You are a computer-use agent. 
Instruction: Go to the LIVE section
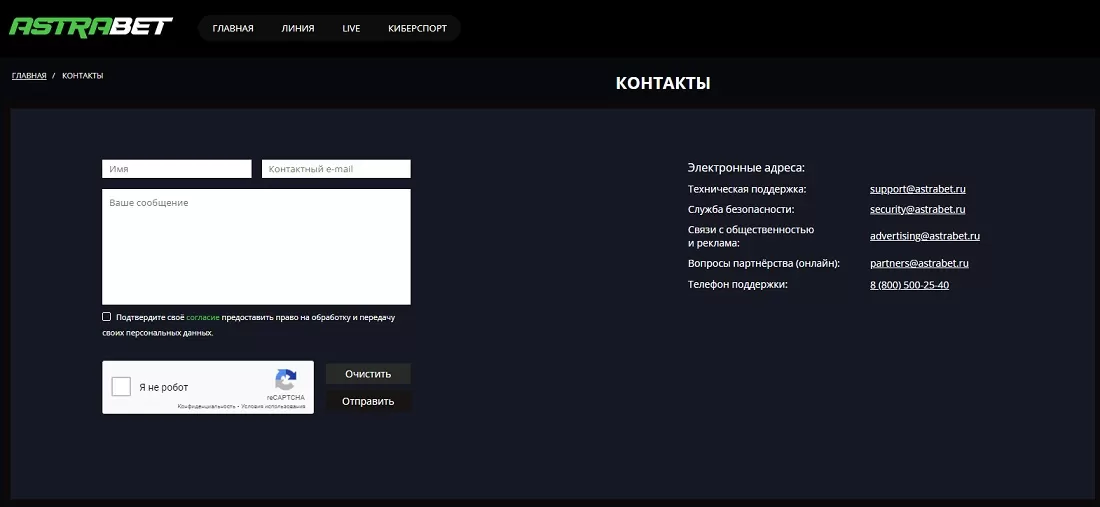(x=351, y=29)
